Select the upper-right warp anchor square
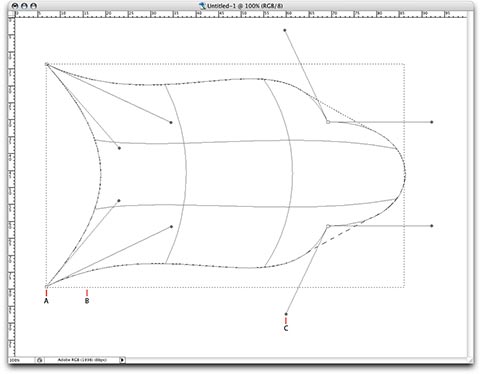The width and height of the screenshot is (480, 374). (x=328, y=122)
